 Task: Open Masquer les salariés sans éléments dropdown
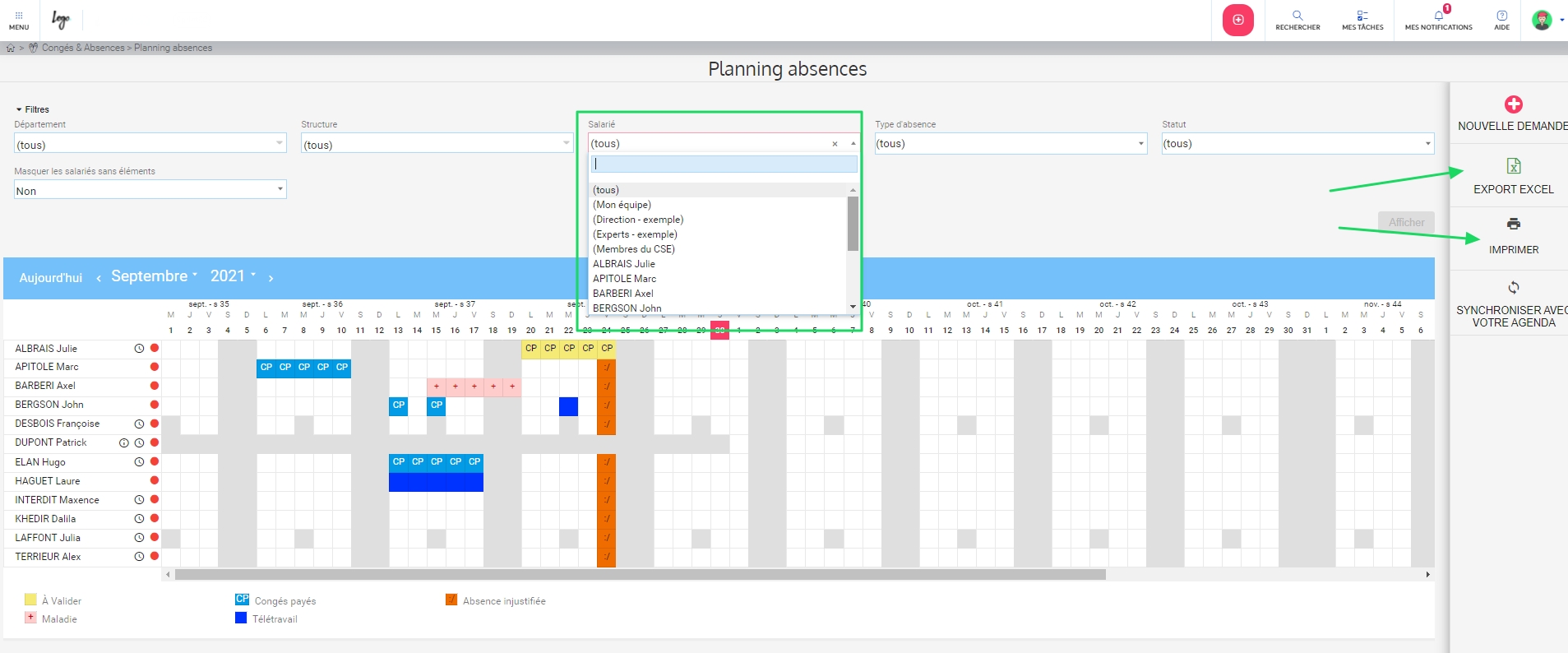[150, 191]
